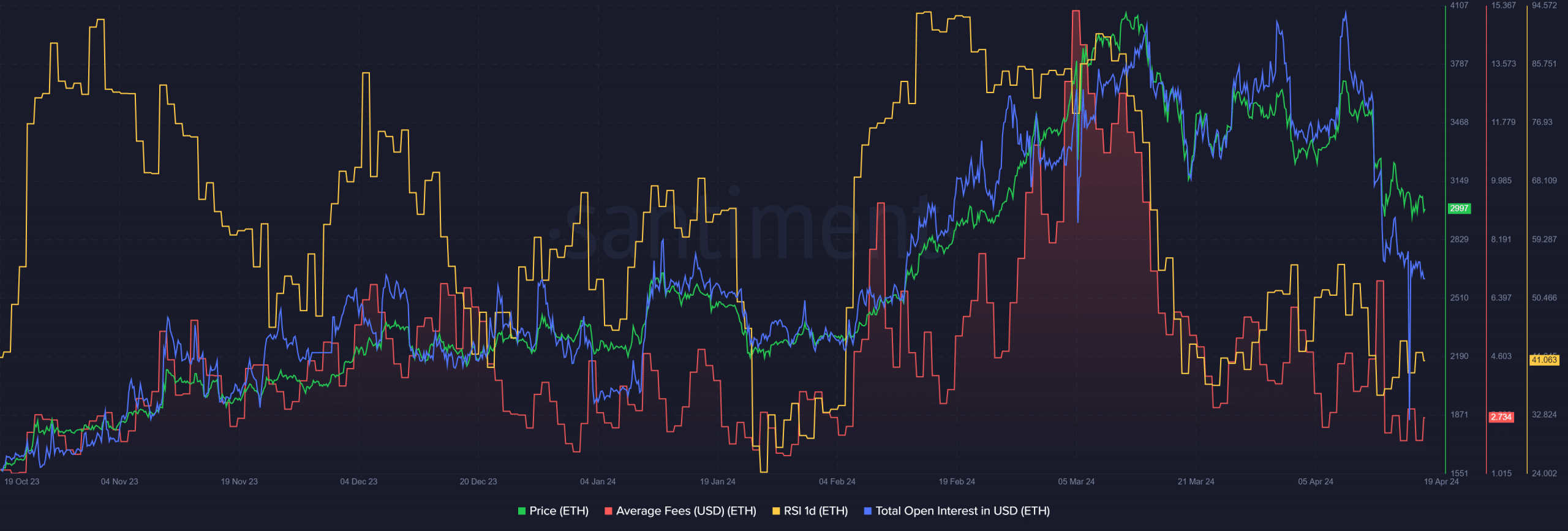Click the 94.572 RSI axis value
Image resolution: width=1568 pixels, height=531 pixels.
1544,6
